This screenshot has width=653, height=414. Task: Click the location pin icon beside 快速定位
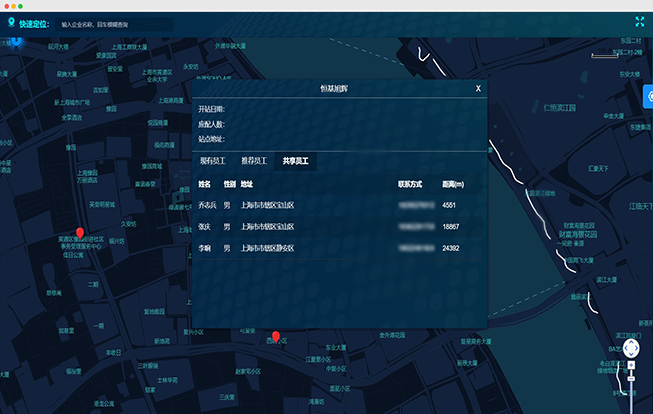(9, 23)
